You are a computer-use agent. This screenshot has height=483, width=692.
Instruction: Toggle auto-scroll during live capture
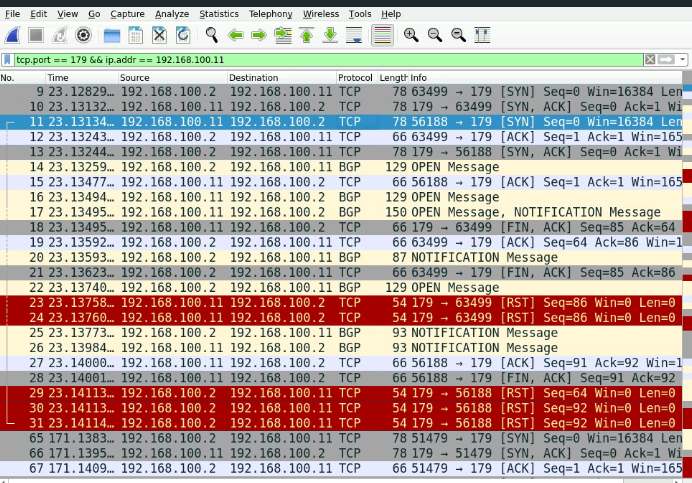click(x=354, y=35)
